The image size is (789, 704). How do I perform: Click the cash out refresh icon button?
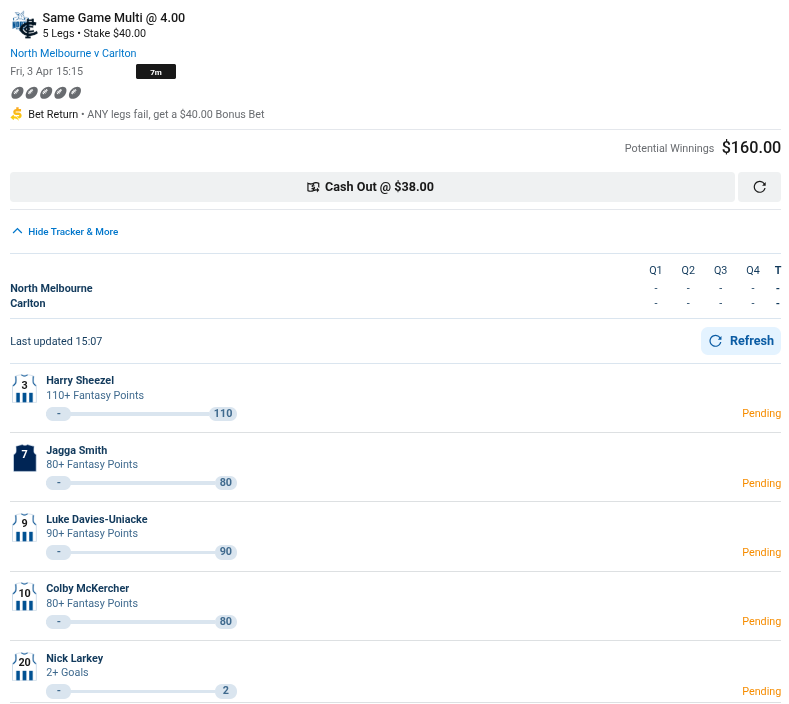(x=759, y=187)
